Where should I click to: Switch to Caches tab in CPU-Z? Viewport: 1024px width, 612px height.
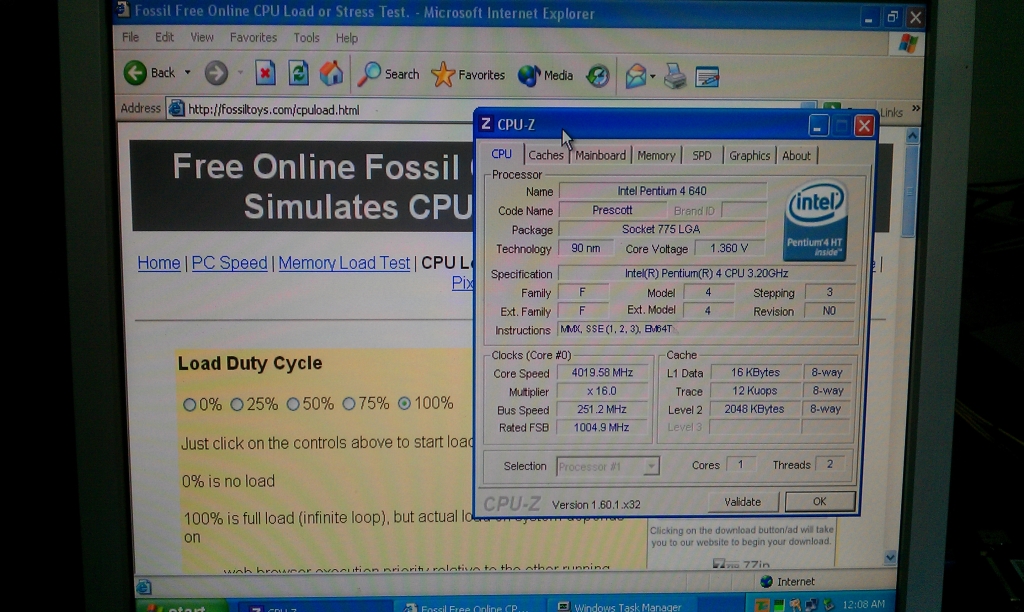pos(546,155)
